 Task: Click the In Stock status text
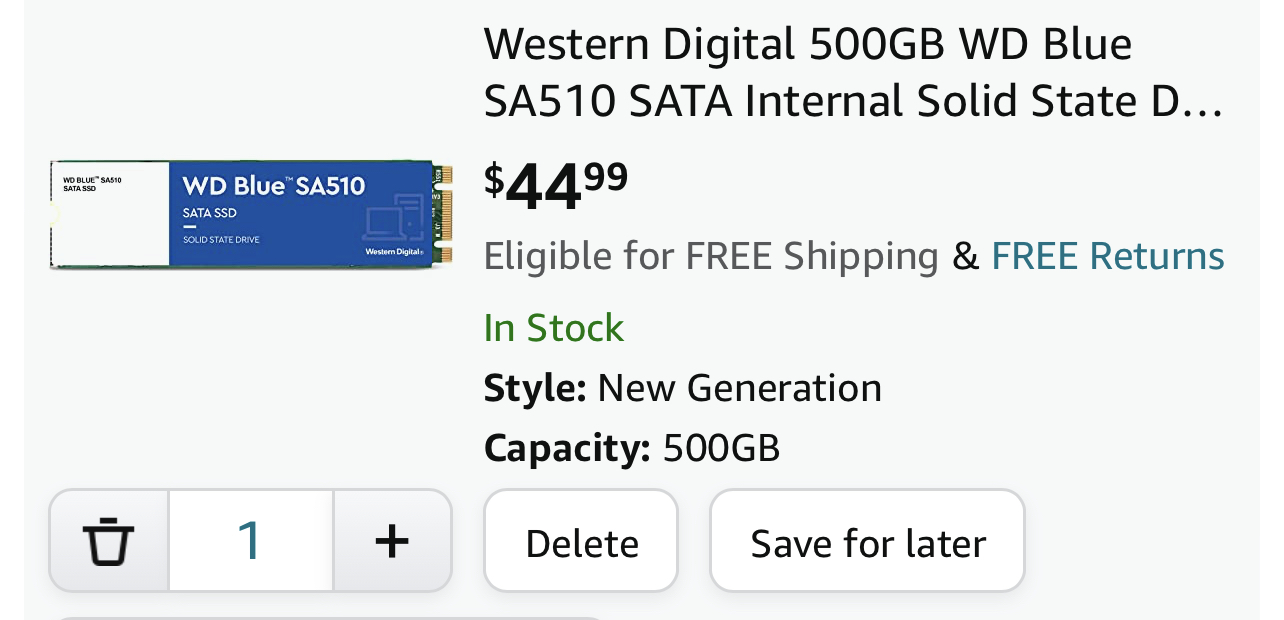[x=554, y=328]
